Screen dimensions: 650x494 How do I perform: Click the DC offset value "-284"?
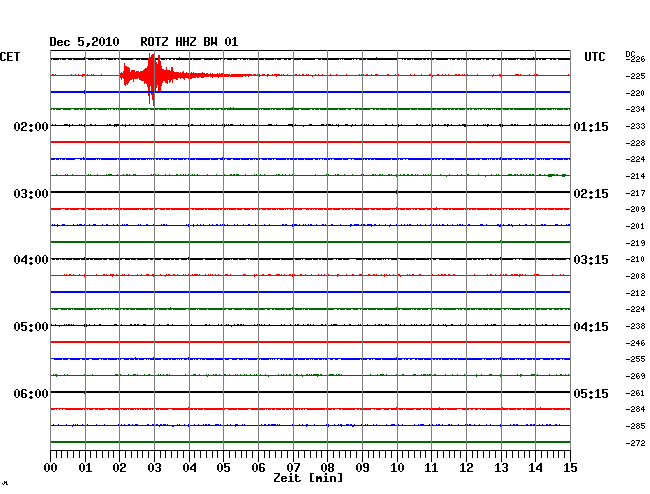[635, 410]
